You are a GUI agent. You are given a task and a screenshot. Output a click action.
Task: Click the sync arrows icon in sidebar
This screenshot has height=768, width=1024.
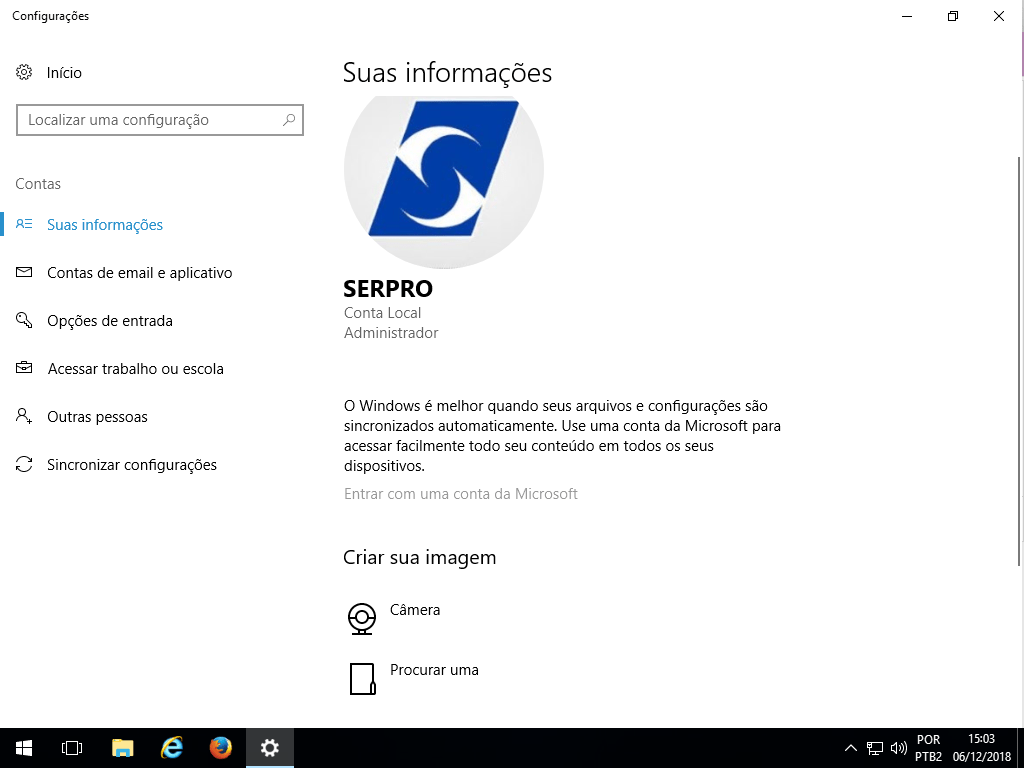(x=25, y=465)
